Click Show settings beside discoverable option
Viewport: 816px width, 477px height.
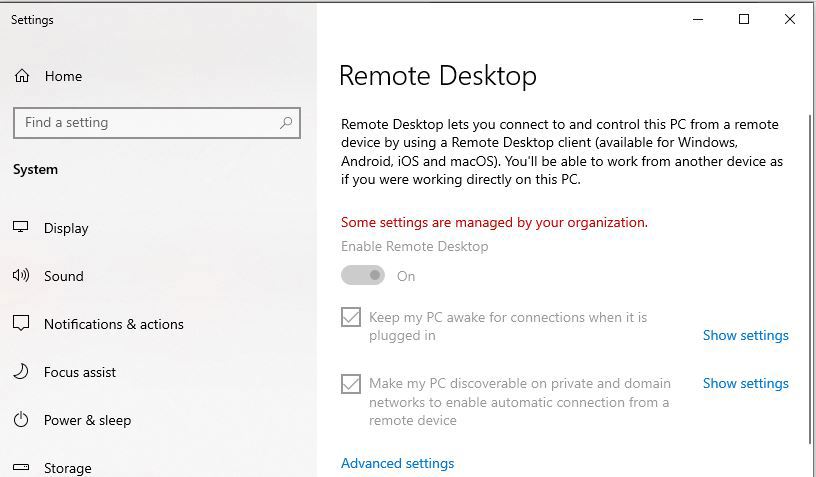tap(746, 383)
